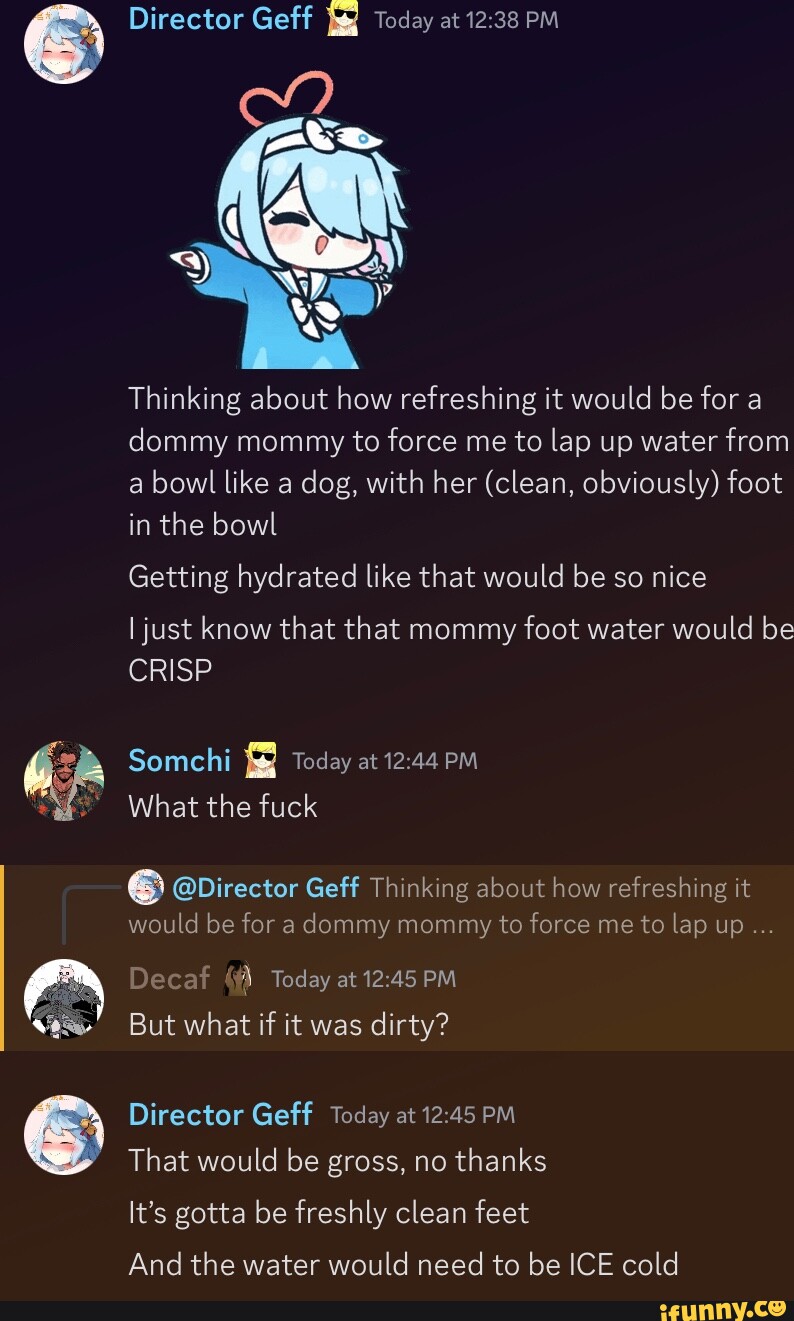Image resolution: width=794 pixels, height=1321 pixels.
Task: Click Director Geff's avatar on the first message
Action: click(63, 44)
